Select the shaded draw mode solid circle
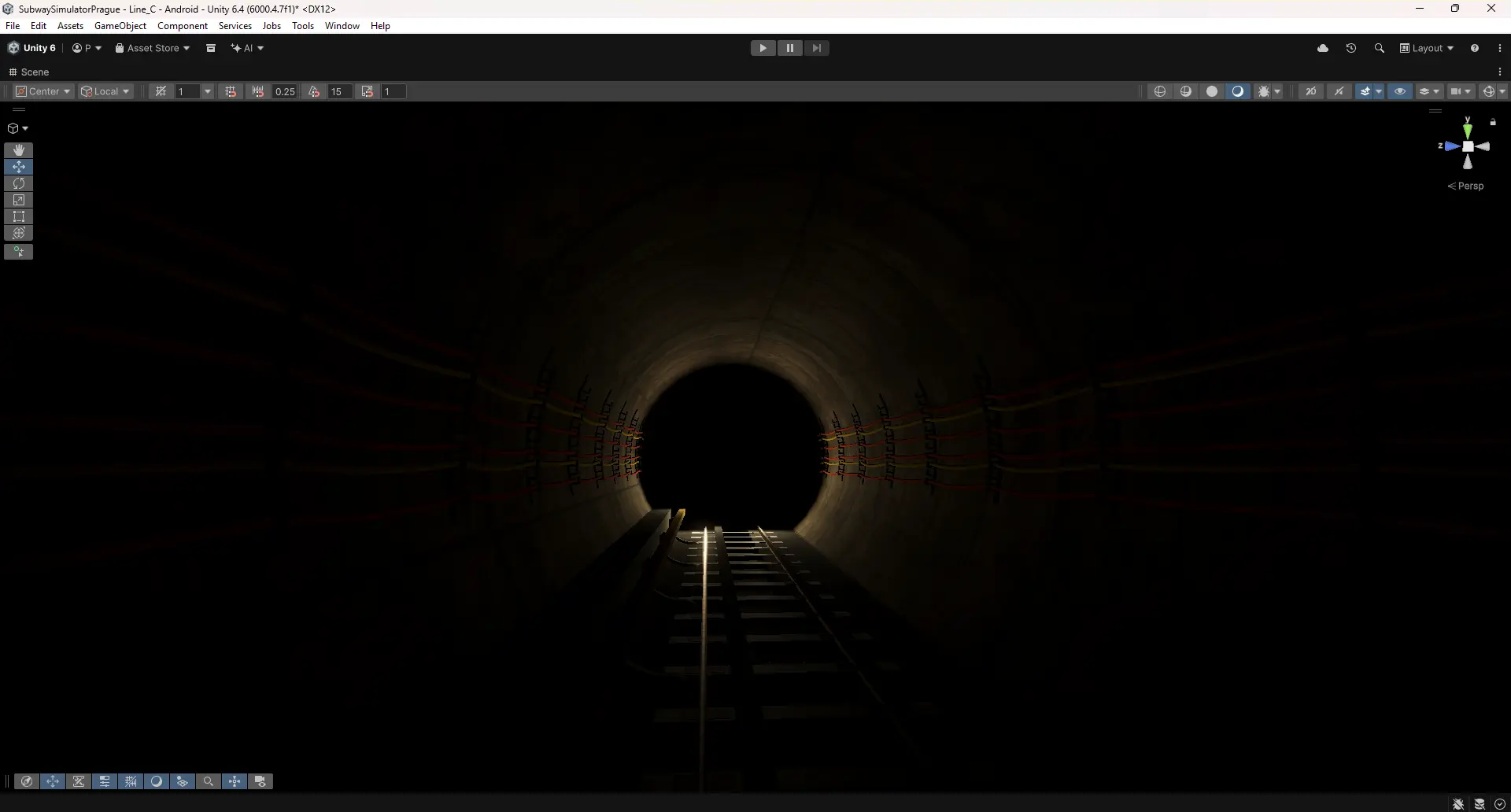The image size is (1511, 812). [1212, 91]
